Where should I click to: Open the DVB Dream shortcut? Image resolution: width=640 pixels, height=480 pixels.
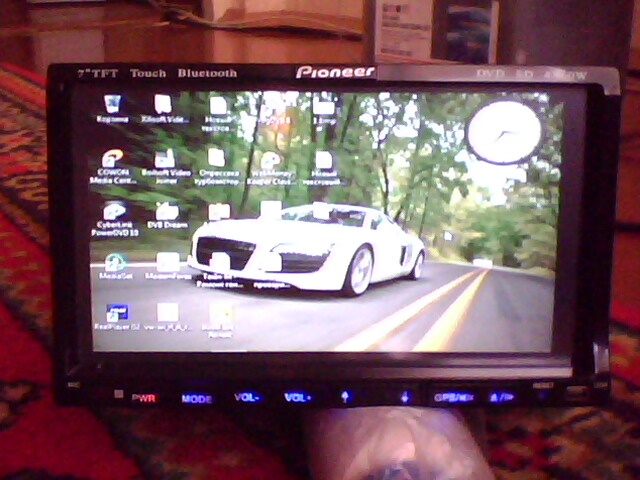[x=167, y=213]
